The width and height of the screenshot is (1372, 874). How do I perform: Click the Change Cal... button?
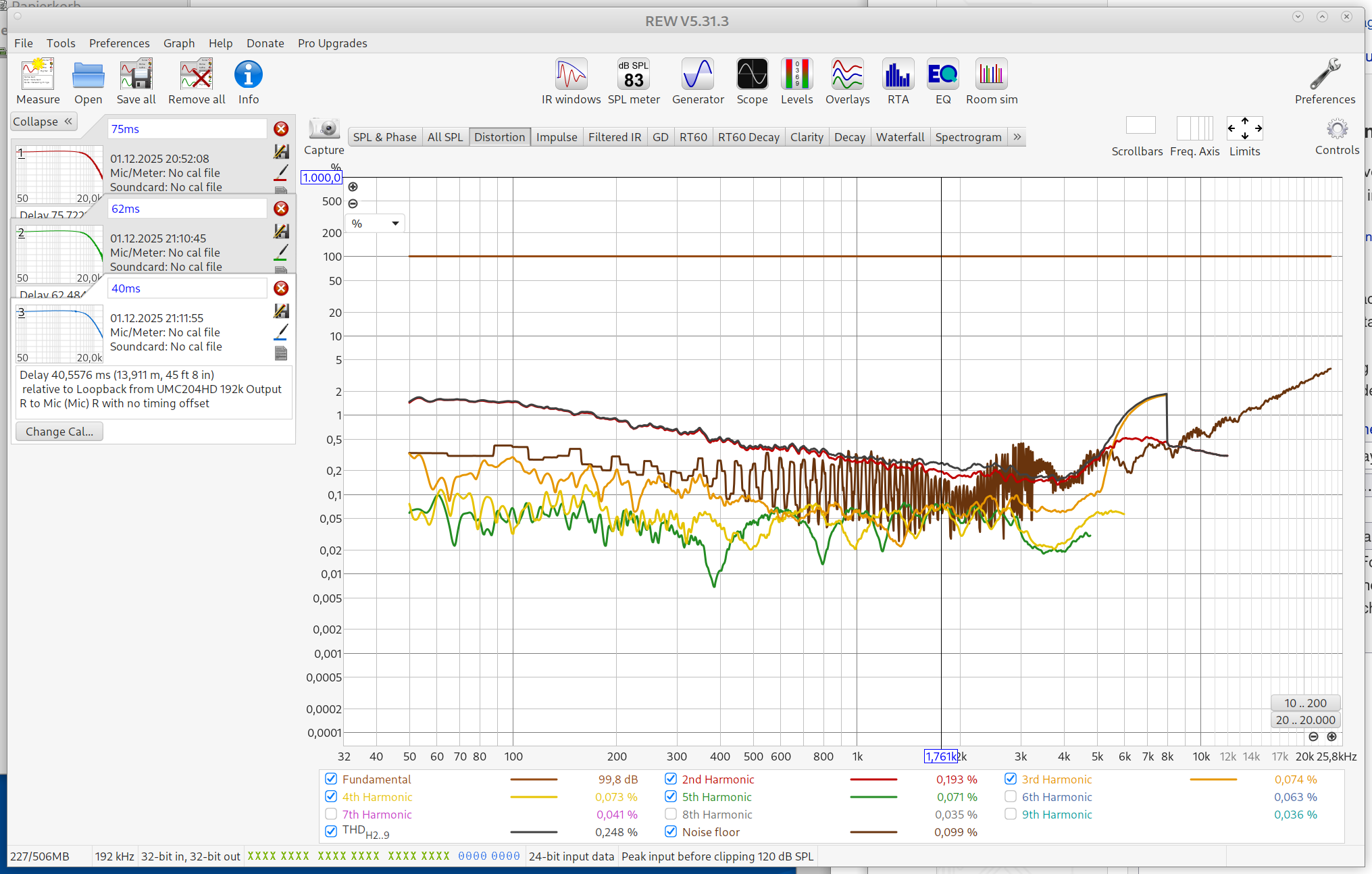coord(59,432)
